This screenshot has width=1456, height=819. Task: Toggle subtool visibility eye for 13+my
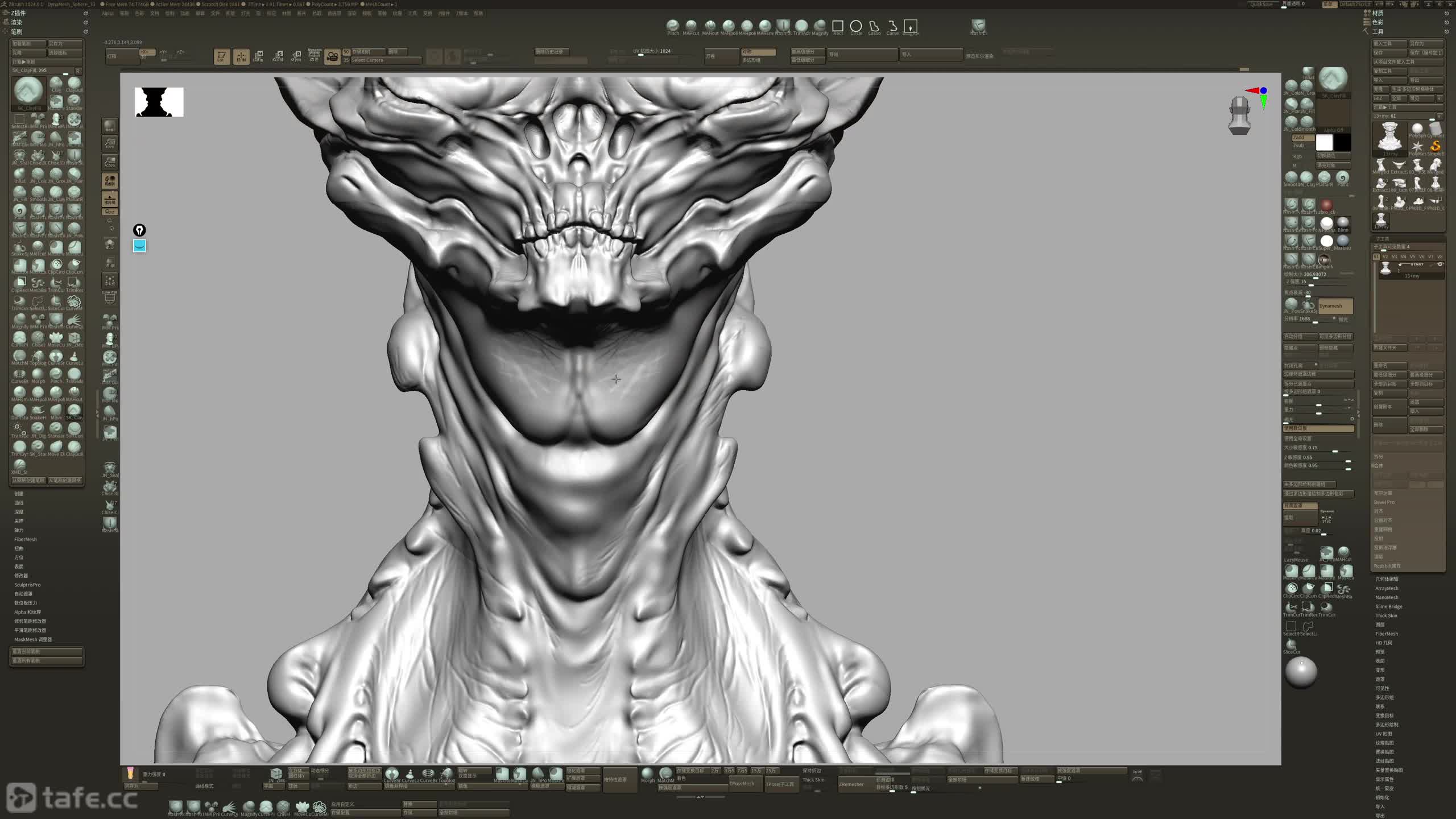tap(1440, 264)
